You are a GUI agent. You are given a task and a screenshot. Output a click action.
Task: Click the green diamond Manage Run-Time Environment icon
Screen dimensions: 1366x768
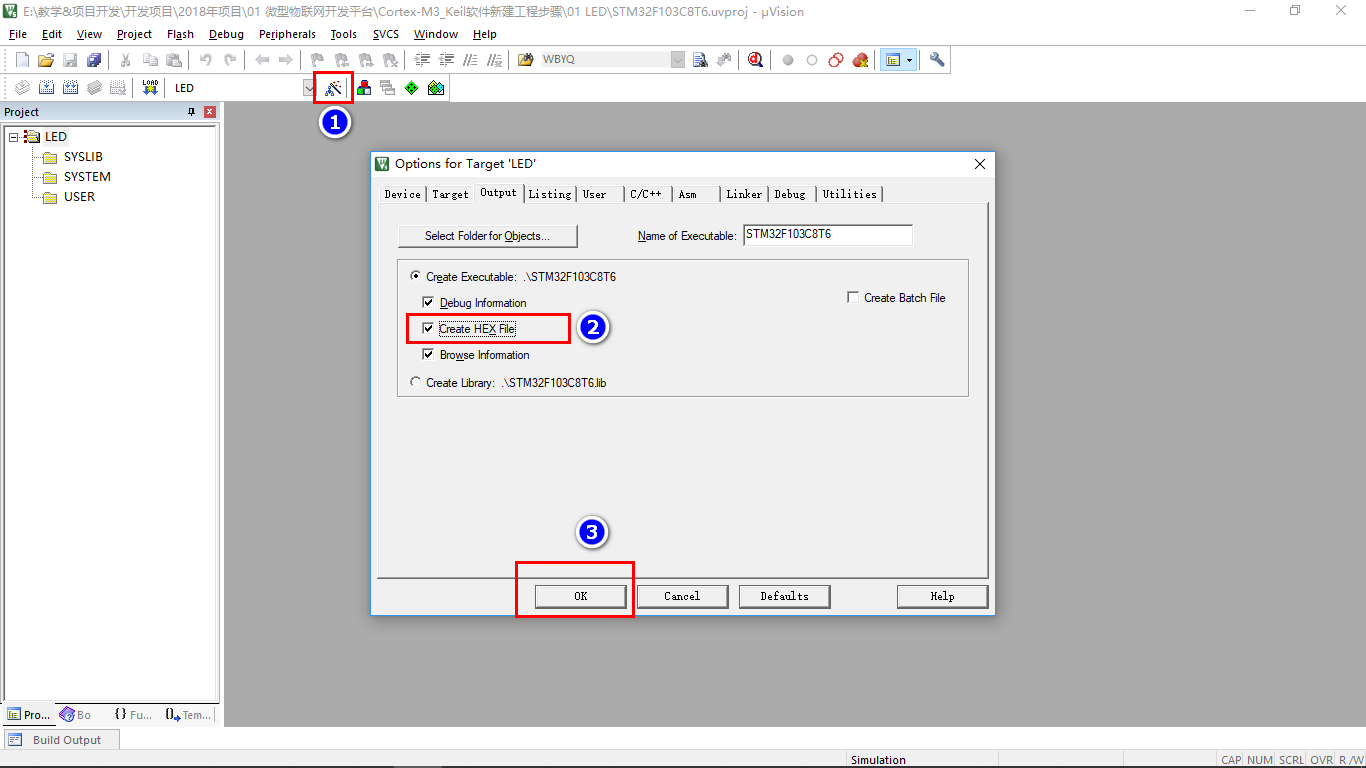pos(411,88)
